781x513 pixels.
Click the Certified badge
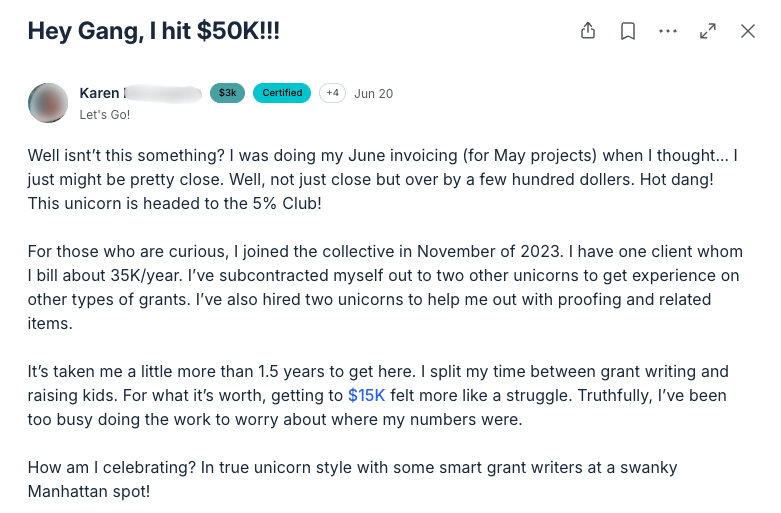[282, 93]
